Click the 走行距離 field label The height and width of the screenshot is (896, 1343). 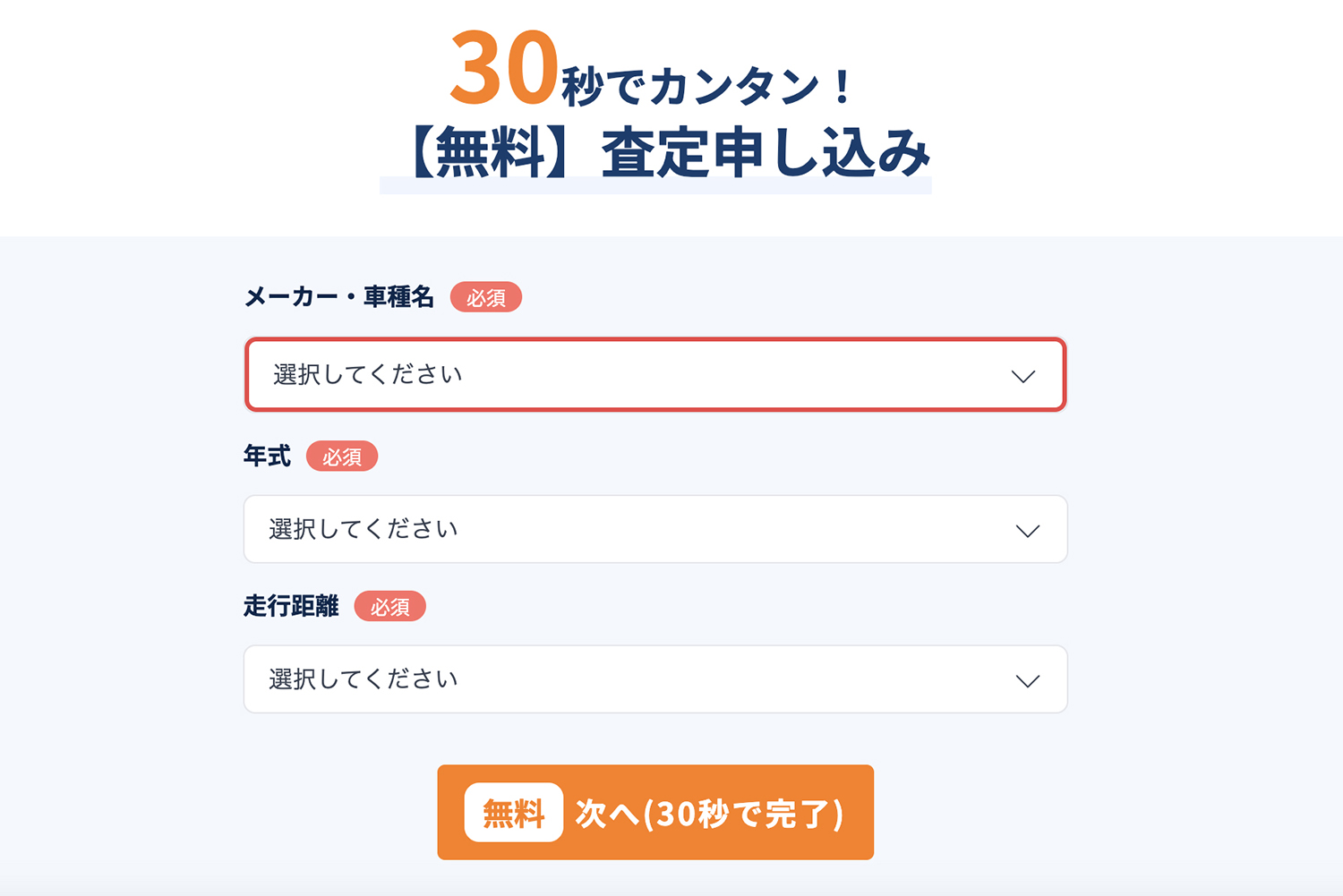tap(292, 606)
